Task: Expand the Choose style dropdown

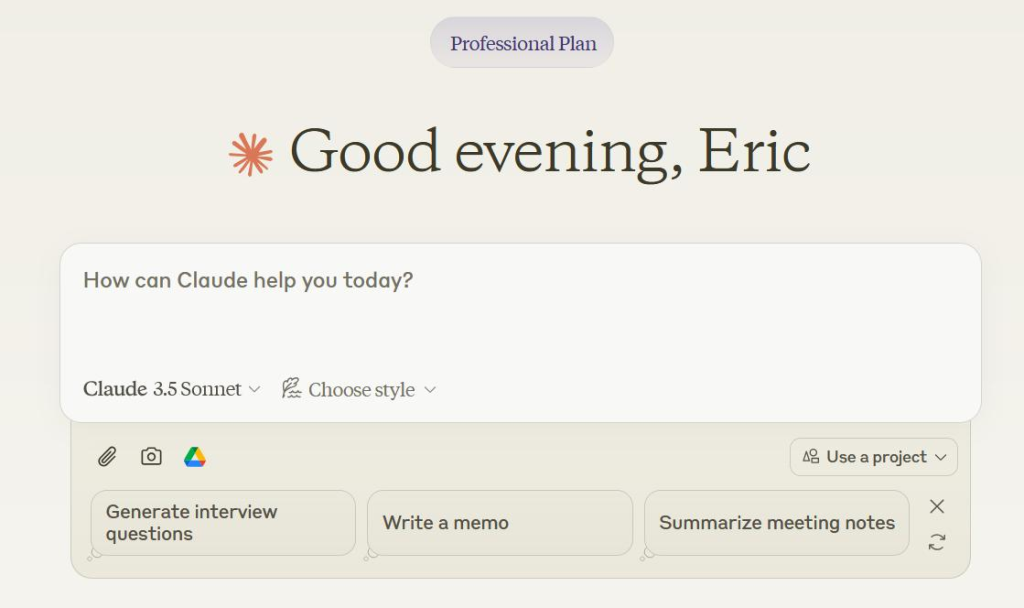Action: coord(359,389)
